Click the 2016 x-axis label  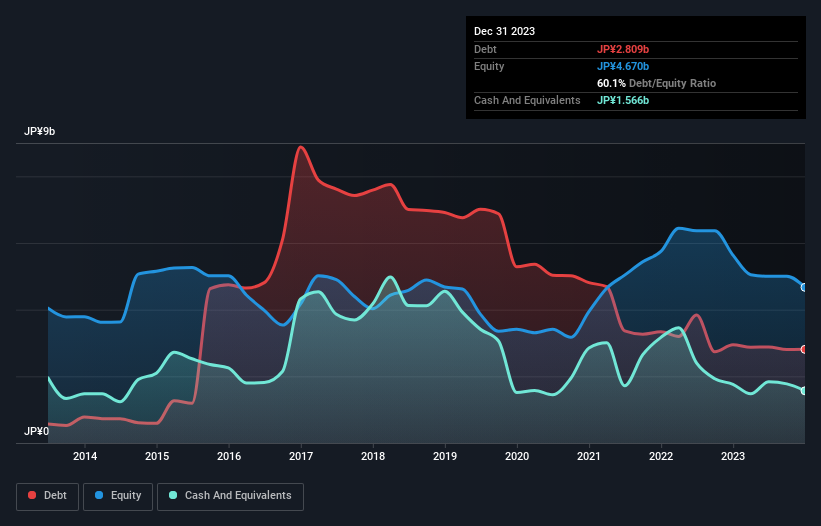(229, 456)
